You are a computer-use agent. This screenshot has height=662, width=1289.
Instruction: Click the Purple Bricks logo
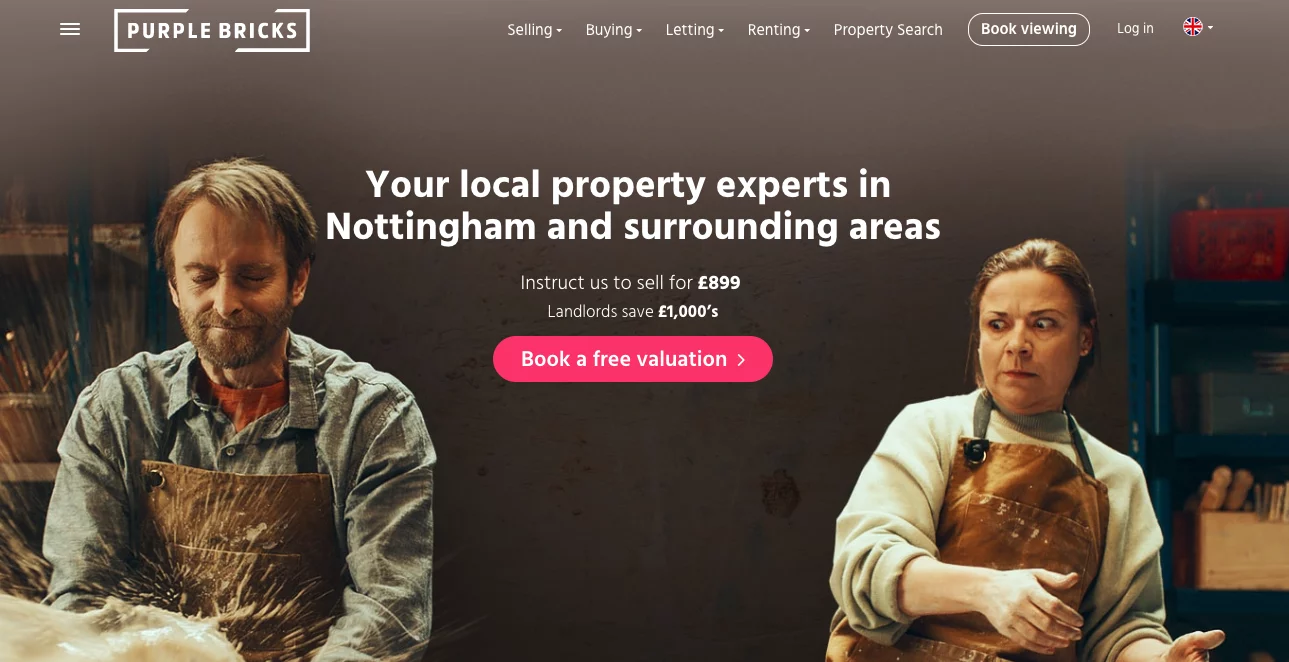pos(212,30)
